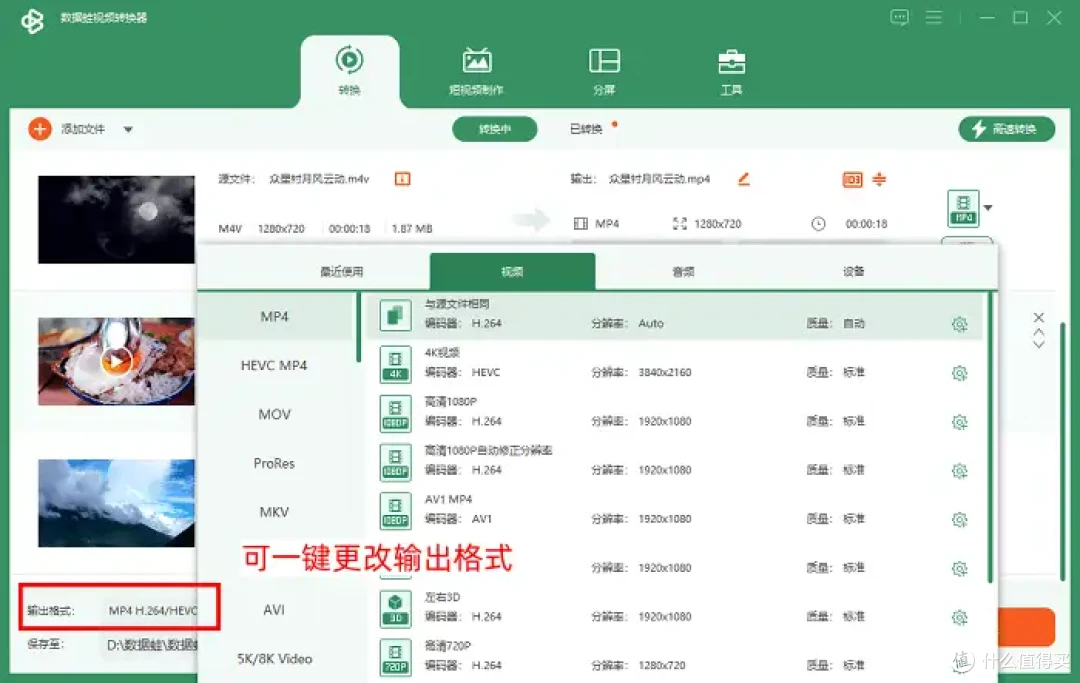Select 5K/8K Video in format list
Viewport: 1080px width, 683px height.
coord(275,659)
